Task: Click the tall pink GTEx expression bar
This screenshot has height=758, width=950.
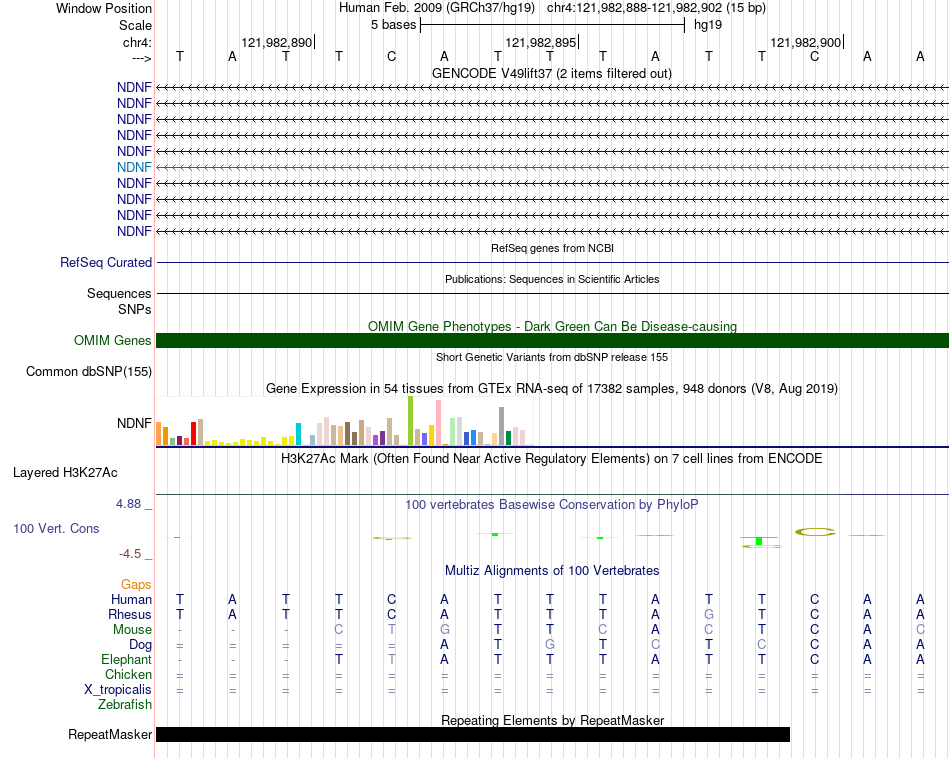Action: click(438, 423)
